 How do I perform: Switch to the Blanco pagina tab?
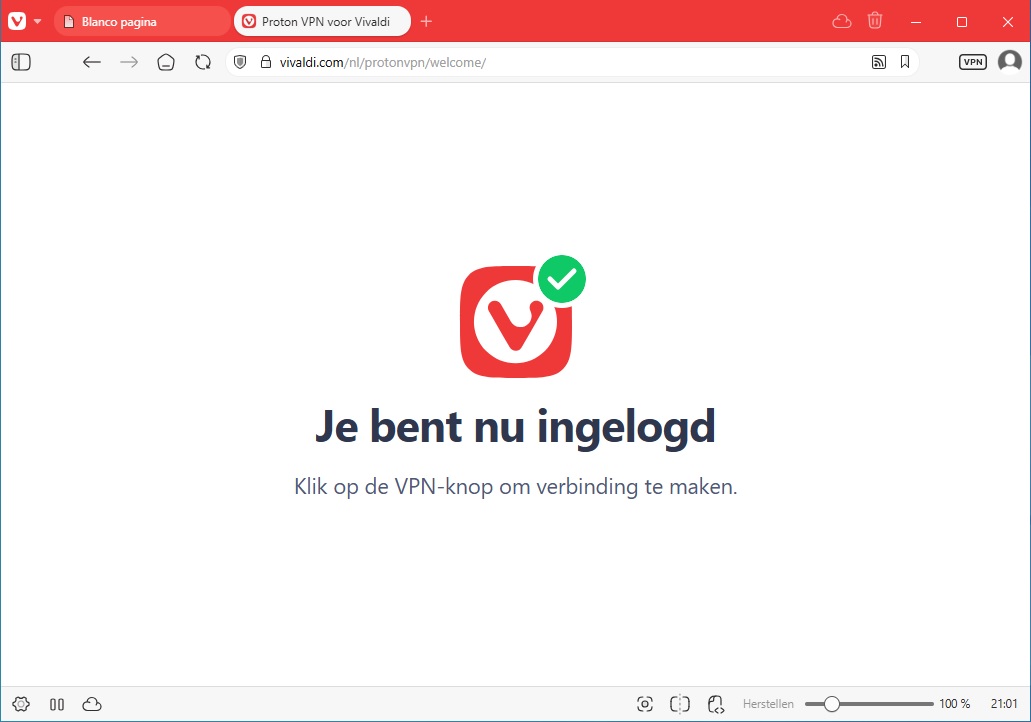point(140,21)
